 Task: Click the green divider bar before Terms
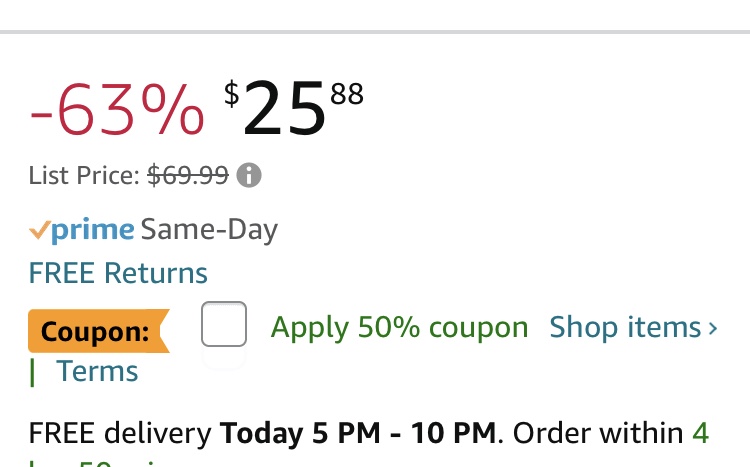(x=32, y=372)
